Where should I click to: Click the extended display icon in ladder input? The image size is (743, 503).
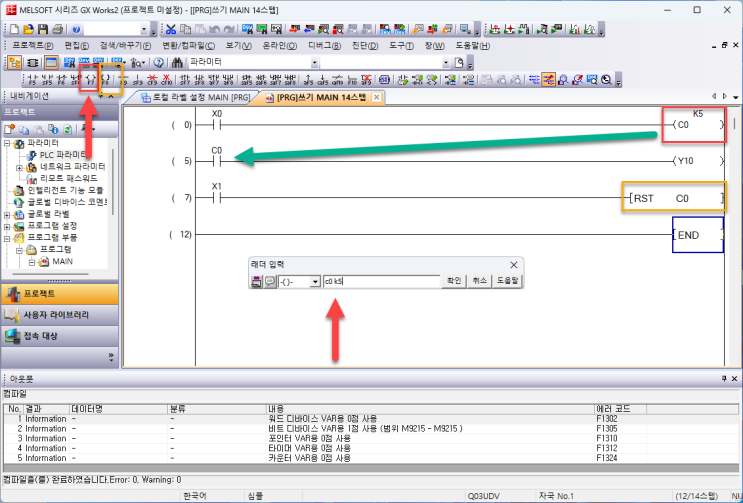[256, 281]
